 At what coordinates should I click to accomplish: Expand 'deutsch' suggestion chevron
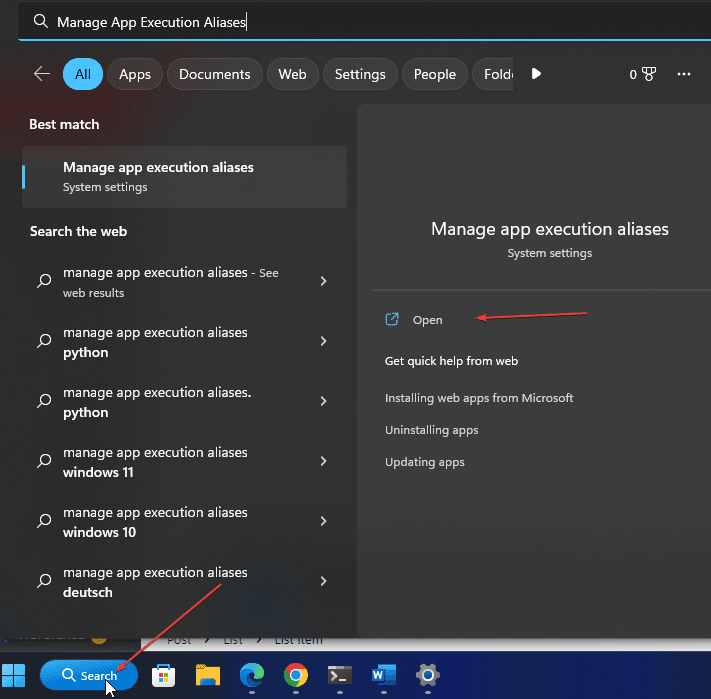[323, 581]
